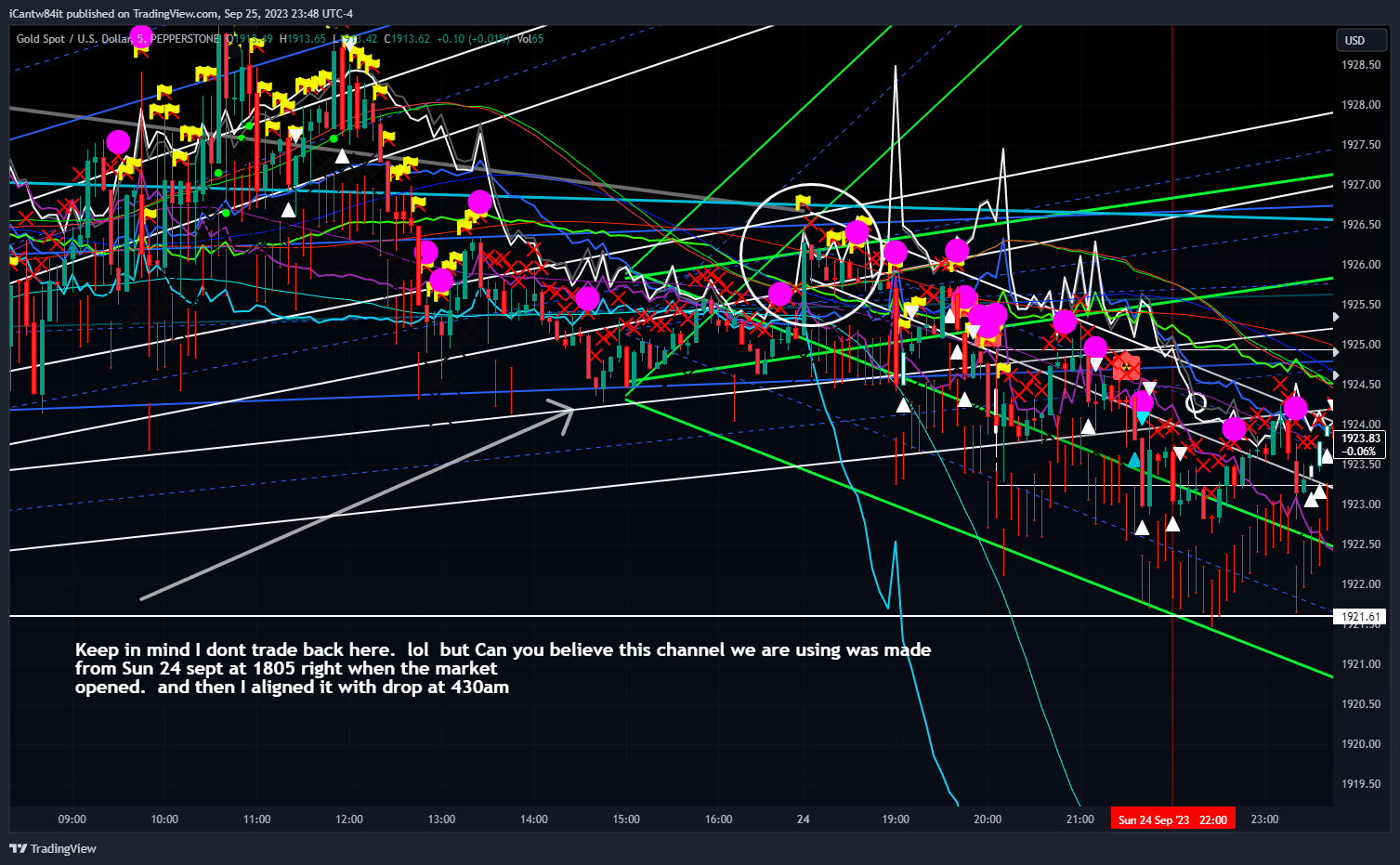Click the 11:00 time axis label
This screenshot has height=865, width=1400.
257,819
